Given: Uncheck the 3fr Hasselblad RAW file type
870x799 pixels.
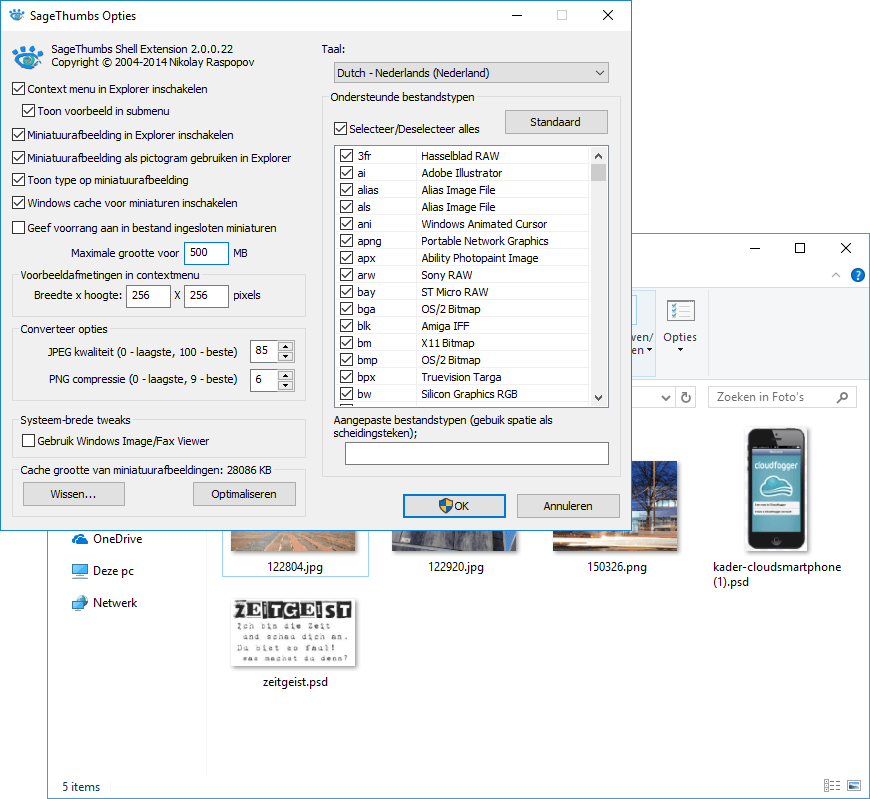Looking at the screenshot, I should [347, 155].
